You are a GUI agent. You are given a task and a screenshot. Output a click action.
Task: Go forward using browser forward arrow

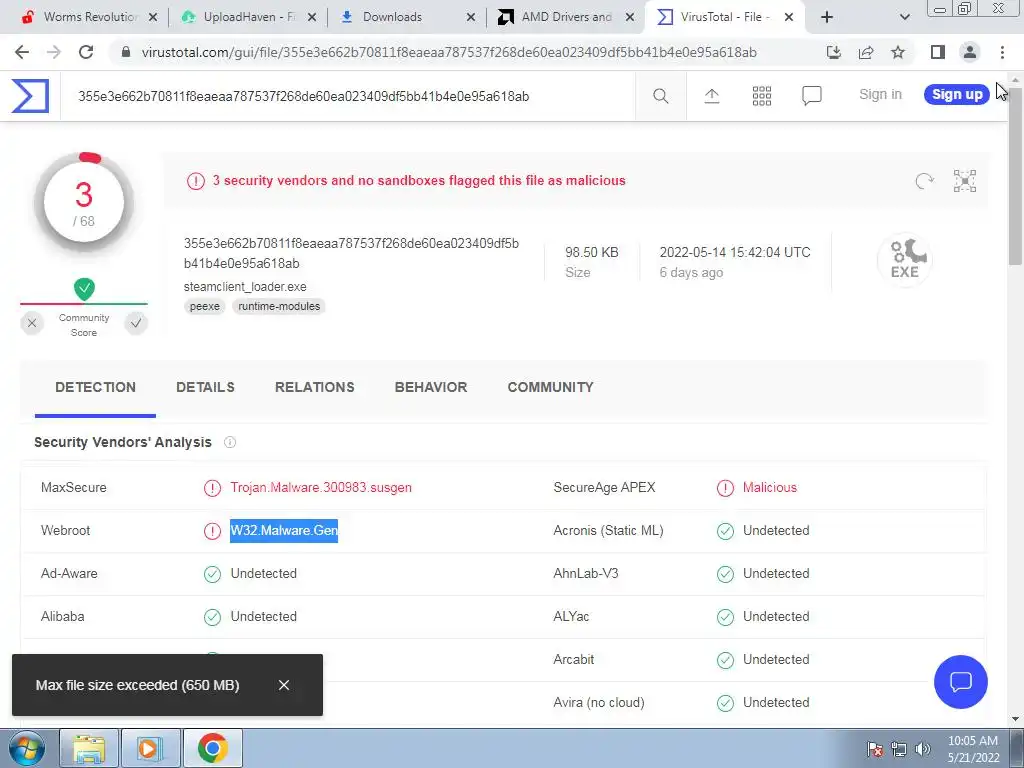click(x=54, y=52)
